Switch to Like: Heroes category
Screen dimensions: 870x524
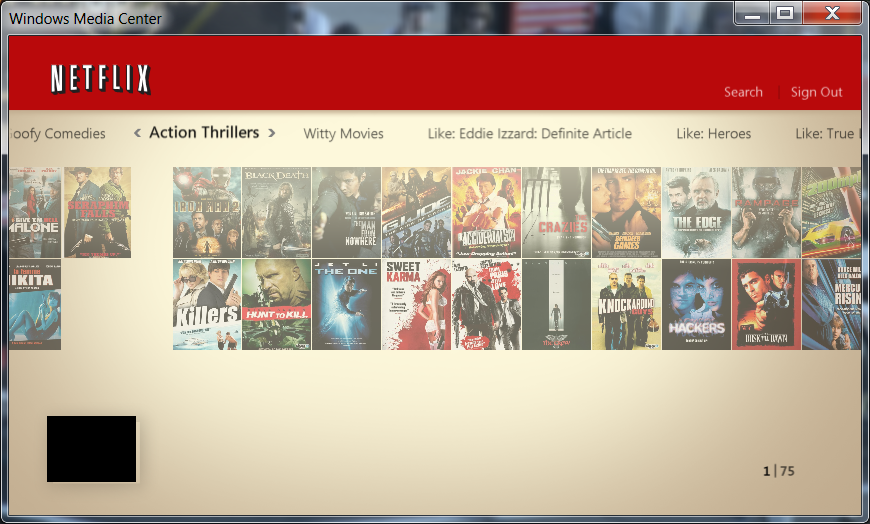pos(714,134)
